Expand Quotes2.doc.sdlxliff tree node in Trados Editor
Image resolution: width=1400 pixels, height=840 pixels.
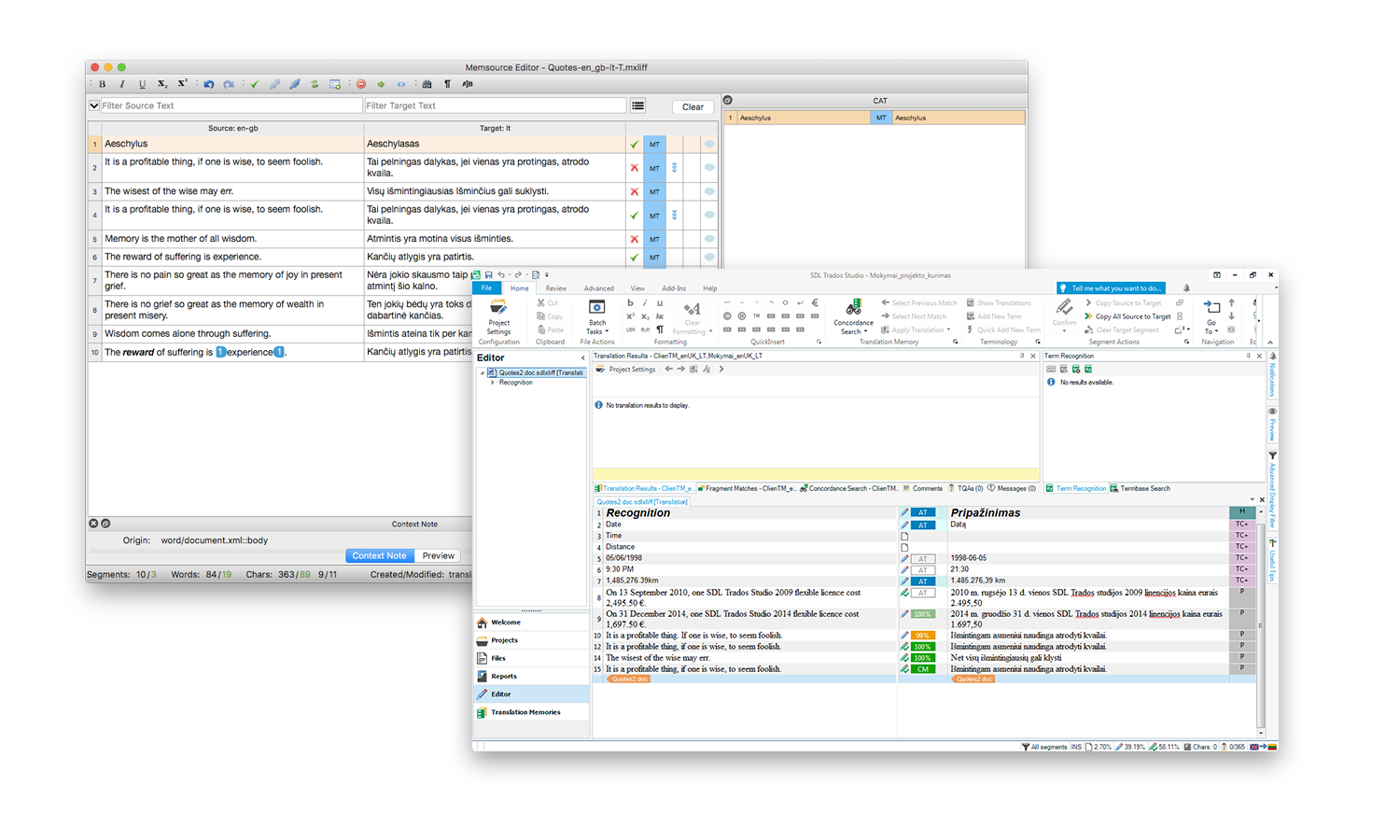pyautogui.click(x=483, y=372)
